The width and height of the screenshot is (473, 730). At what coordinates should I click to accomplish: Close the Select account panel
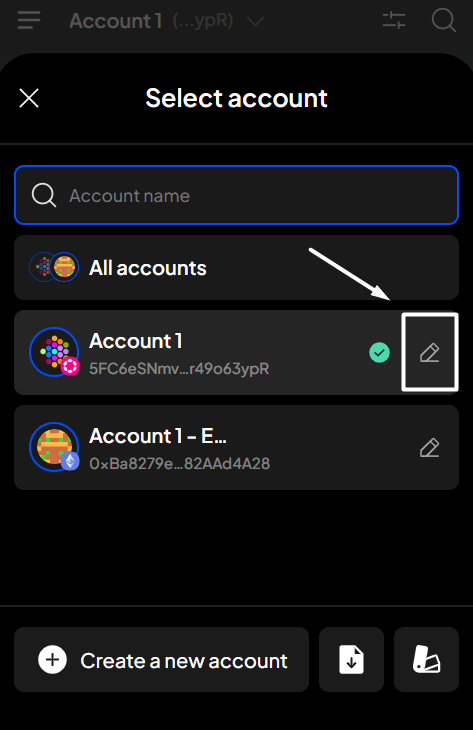pos(29,98)
